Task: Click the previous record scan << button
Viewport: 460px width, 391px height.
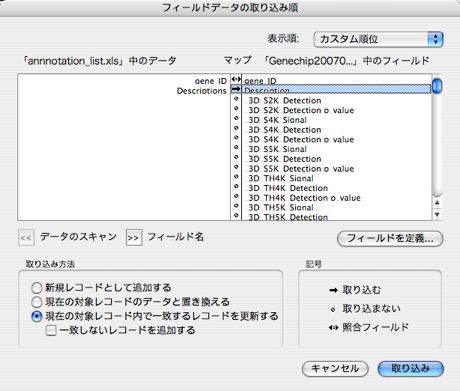Action: (26, 238)
